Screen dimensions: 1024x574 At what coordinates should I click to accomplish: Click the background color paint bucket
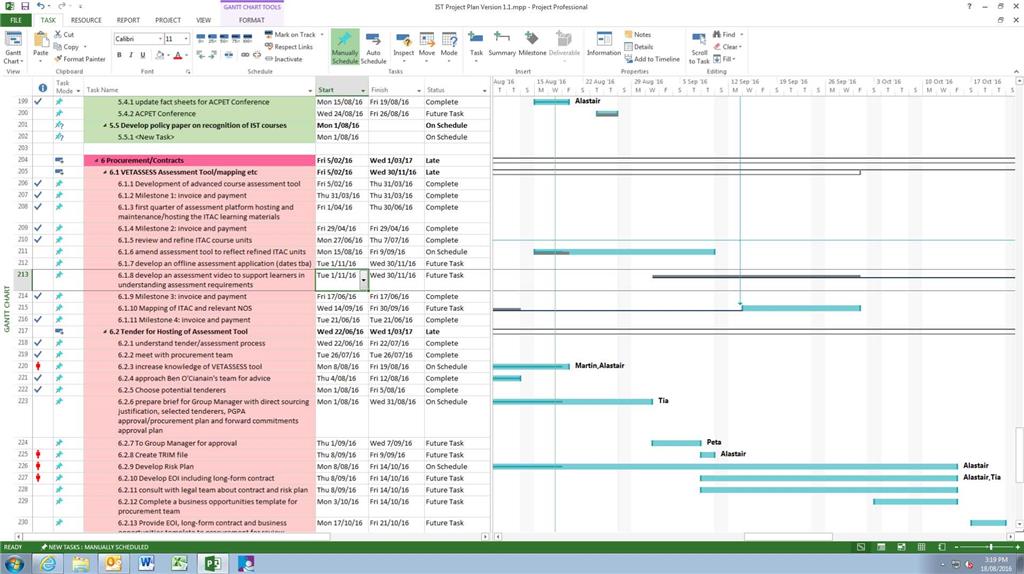tap(160, 56)
